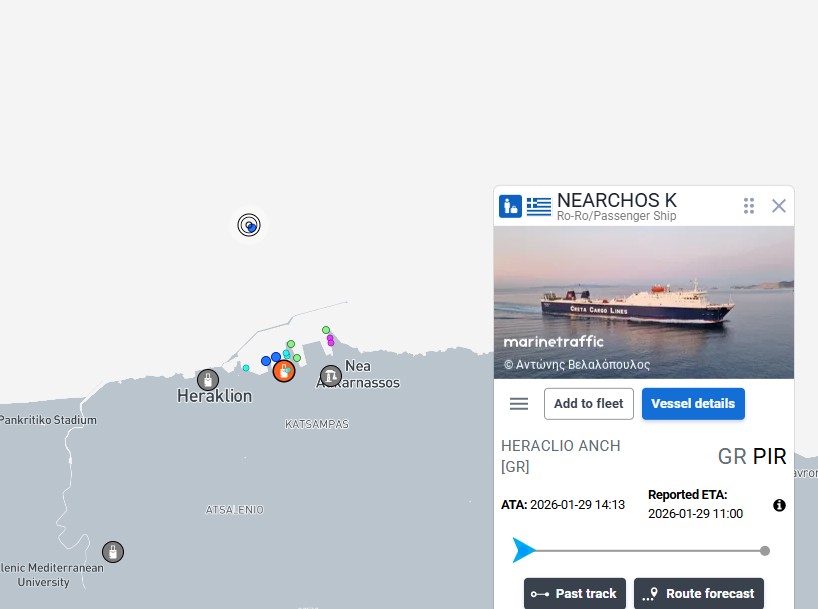Open the hamburger menu in vessel panel
The width and height of the screenshot is (818, 609).
pyautogui.click(x=519, y=404)
